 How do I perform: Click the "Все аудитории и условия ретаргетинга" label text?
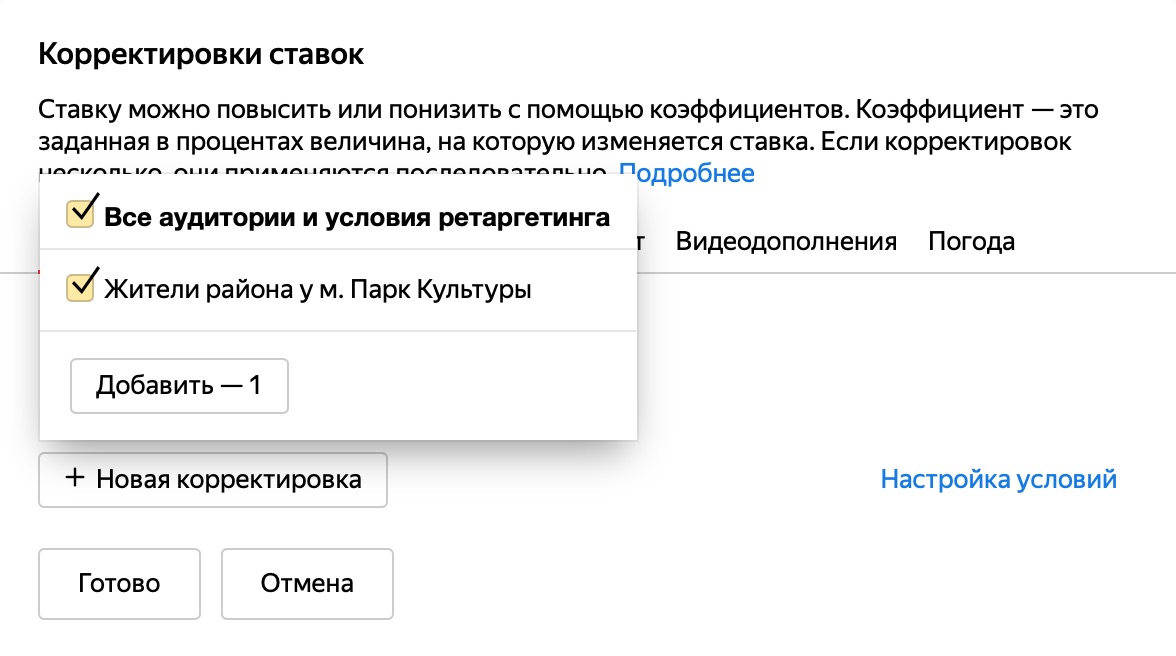357,217
